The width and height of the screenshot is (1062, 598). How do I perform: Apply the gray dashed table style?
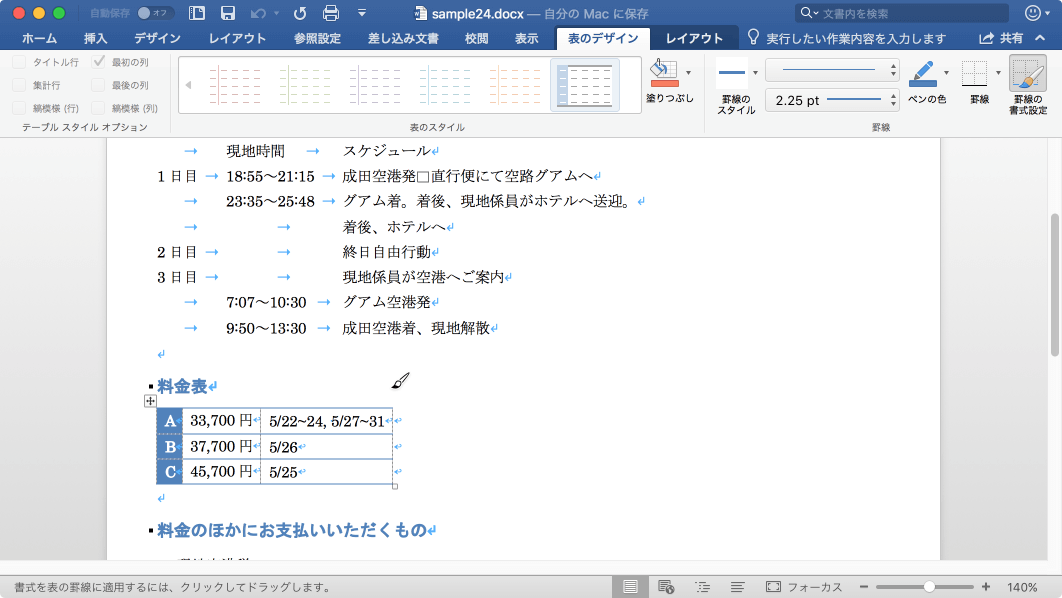pos(375,85)
